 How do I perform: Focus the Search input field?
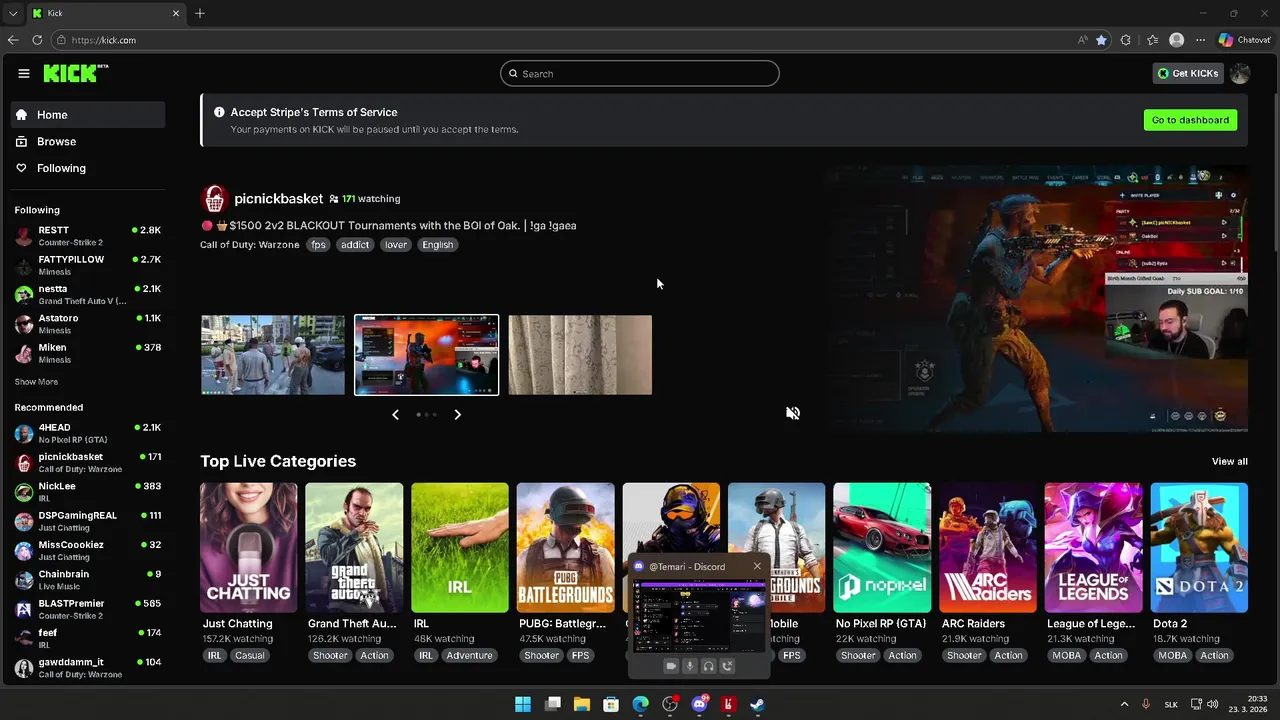(640, 73)
